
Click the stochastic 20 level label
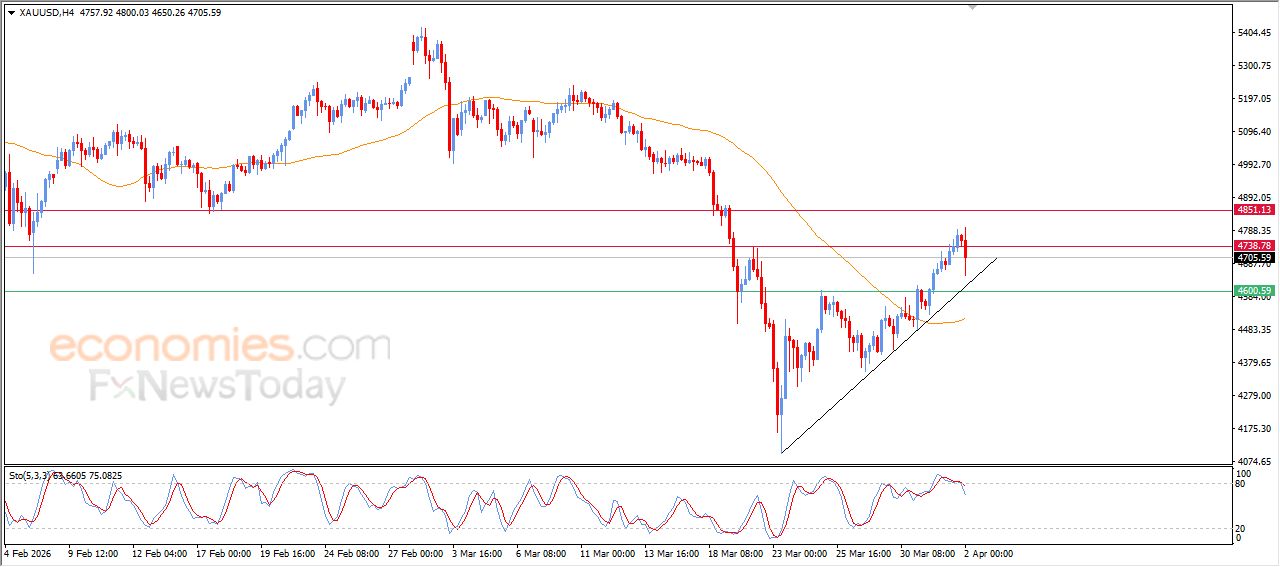coord(1242,527)
